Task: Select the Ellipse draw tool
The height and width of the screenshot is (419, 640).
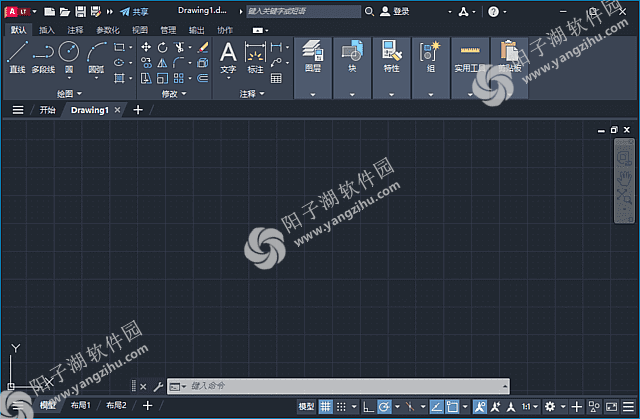Action: tap(119, 63)
